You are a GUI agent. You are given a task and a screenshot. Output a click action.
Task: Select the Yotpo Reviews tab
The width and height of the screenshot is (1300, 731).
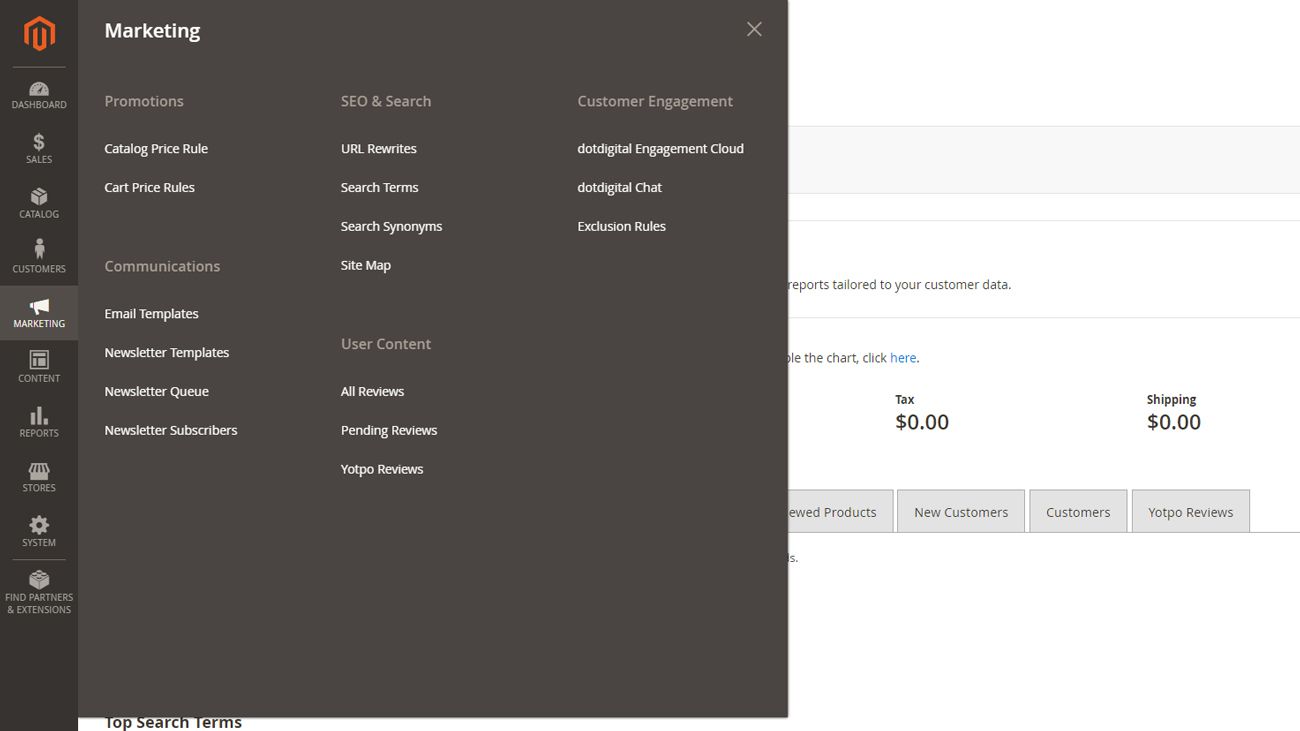point(1190,511)
